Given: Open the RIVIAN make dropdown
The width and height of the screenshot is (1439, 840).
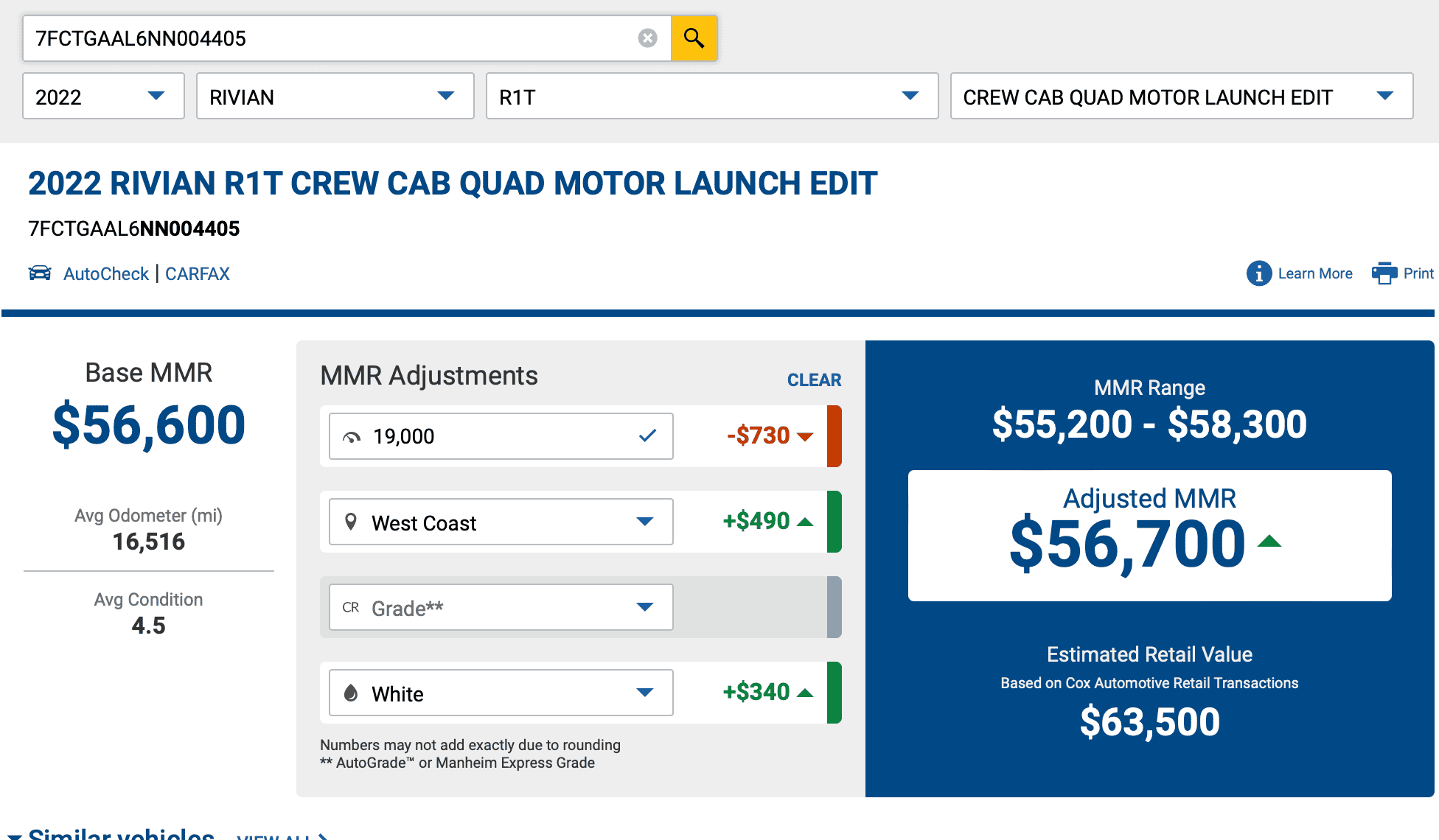Looking at the screenshot, I should [335, 96].
